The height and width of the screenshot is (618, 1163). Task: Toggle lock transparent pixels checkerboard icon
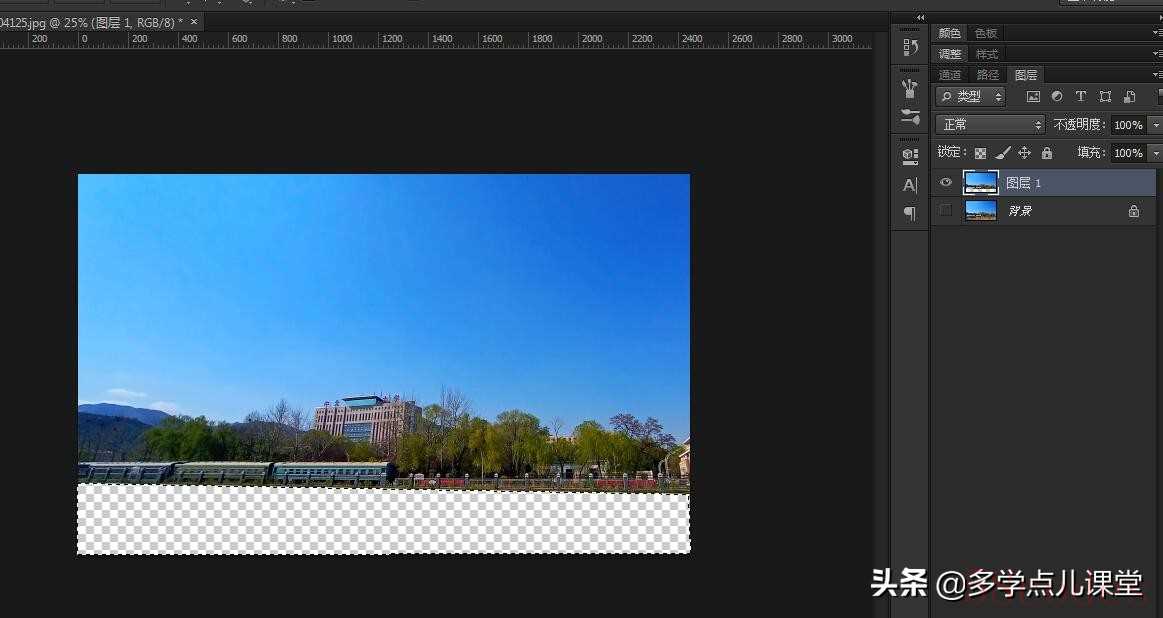coord(981,153)
